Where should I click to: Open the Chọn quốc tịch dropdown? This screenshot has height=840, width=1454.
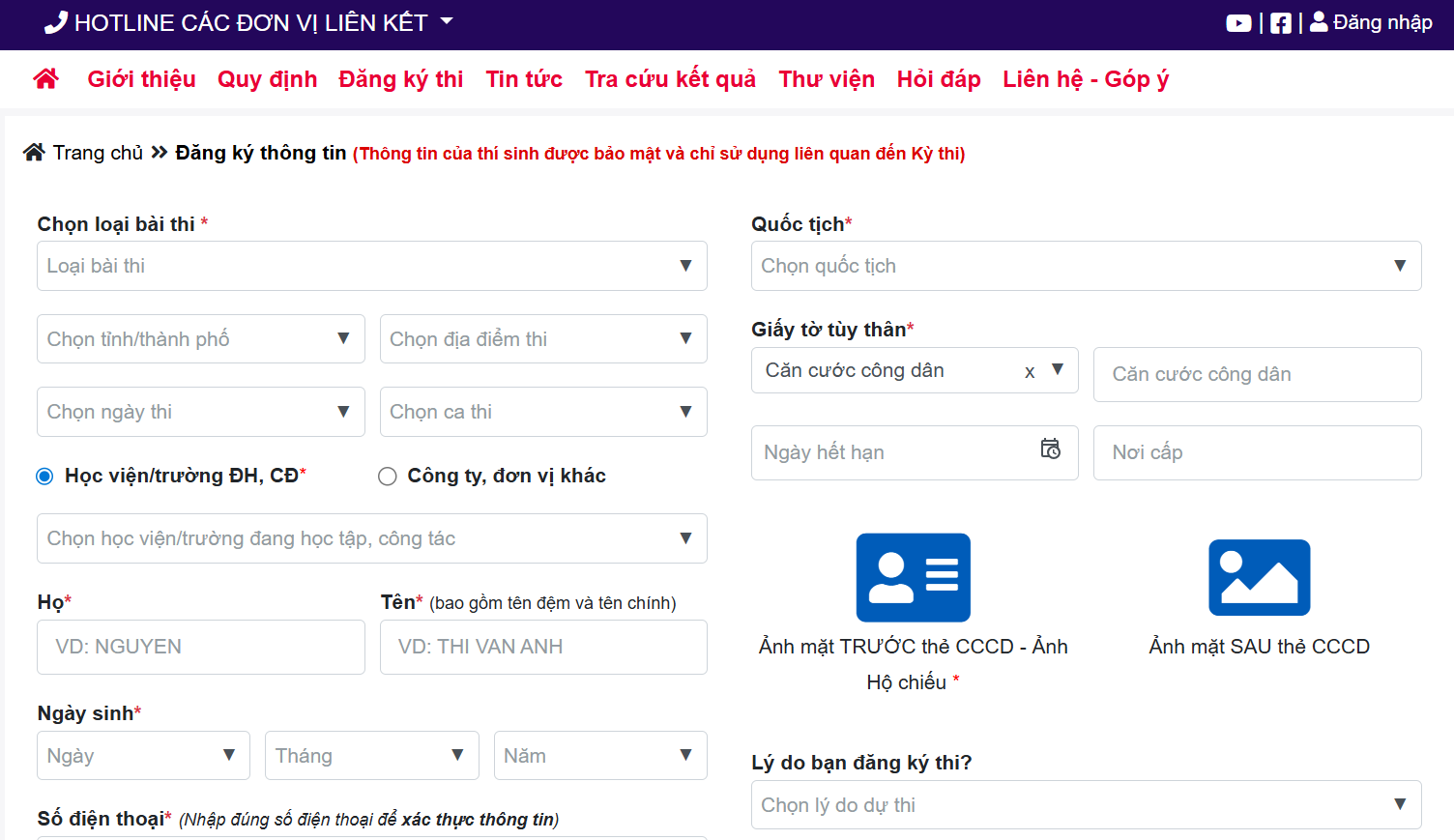point(1085,266)
